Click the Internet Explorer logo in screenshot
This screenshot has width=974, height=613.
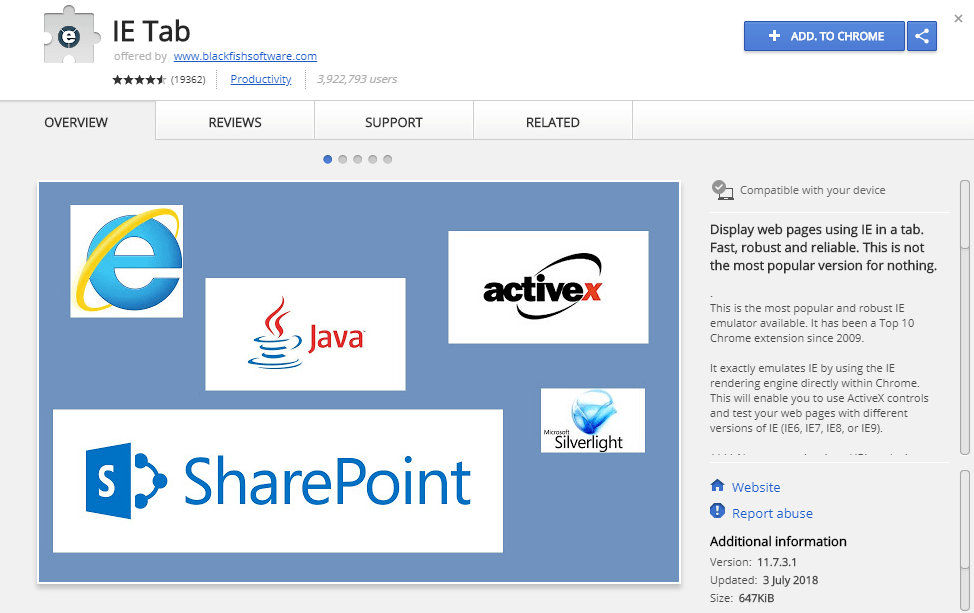point(127,261)
